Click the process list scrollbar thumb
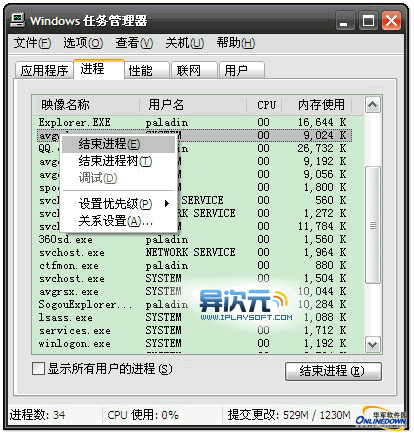Image resolution: width=414 pixels, height=435 pixels. click(x=373, y=225)
